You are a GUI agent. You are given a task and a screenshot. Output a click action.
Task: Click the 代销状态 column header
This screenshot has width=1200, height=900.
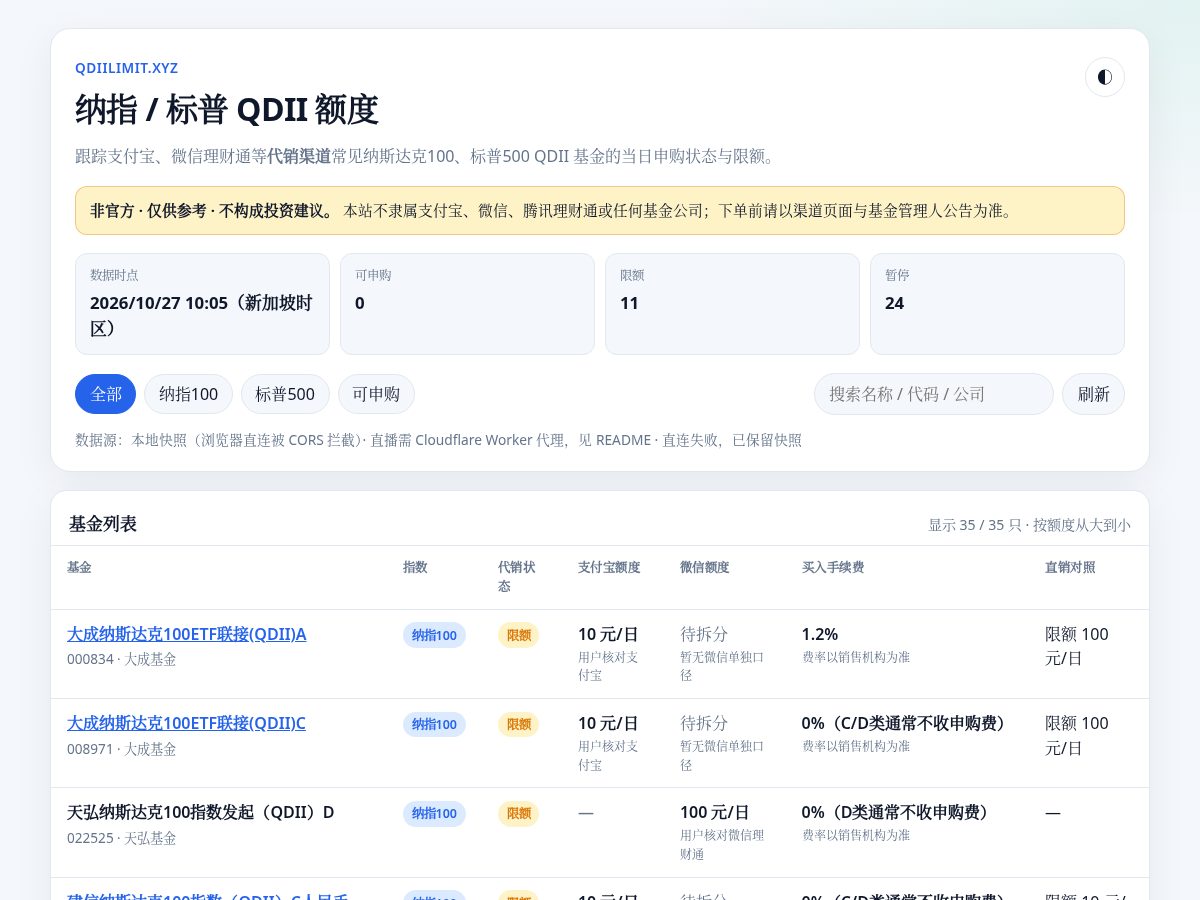tap(517, 577)
